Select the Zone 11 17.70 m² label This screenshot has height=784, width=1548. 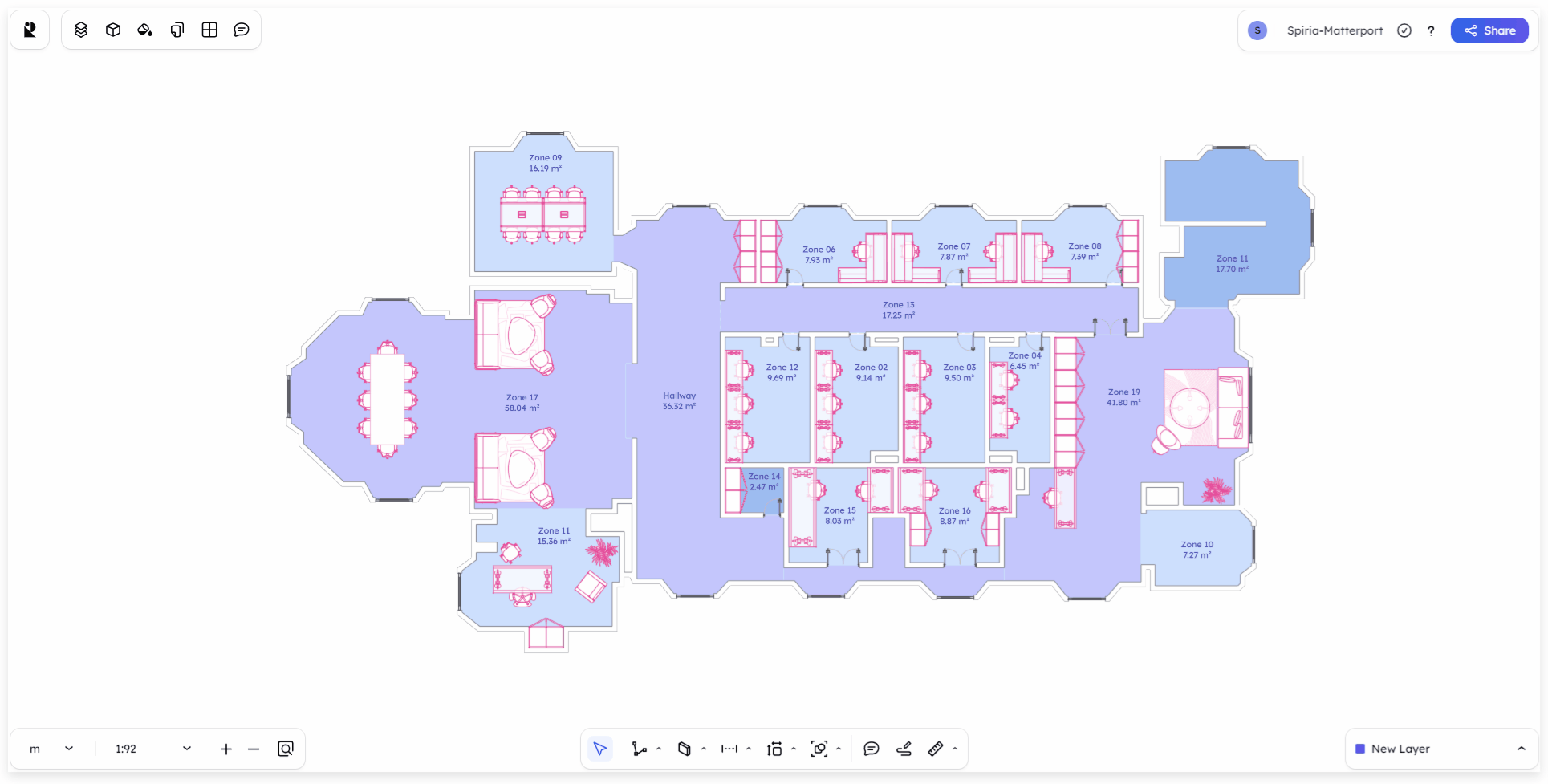(x=1233, y=264)
